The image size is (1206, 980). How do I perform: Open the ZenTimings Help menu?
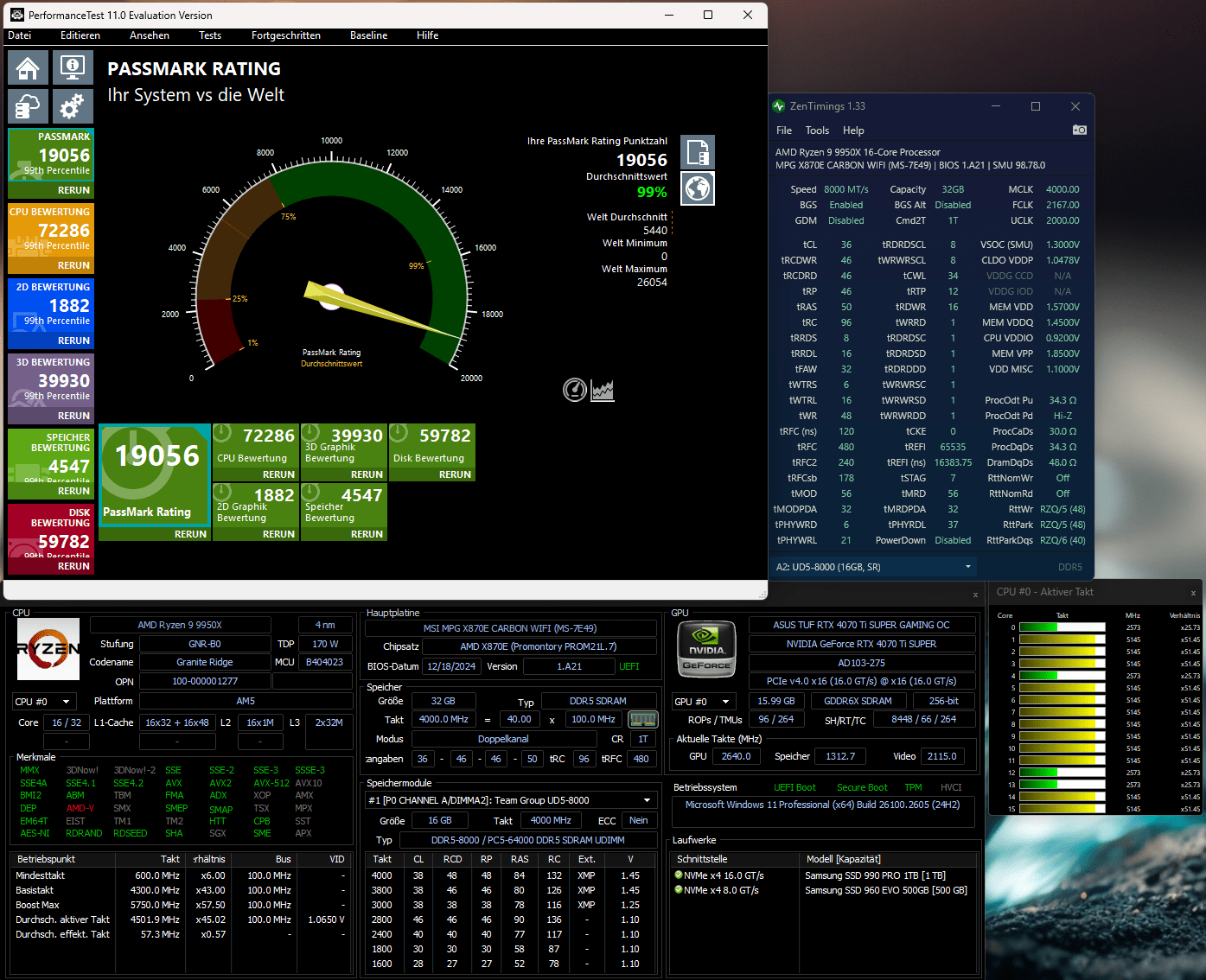853,130
